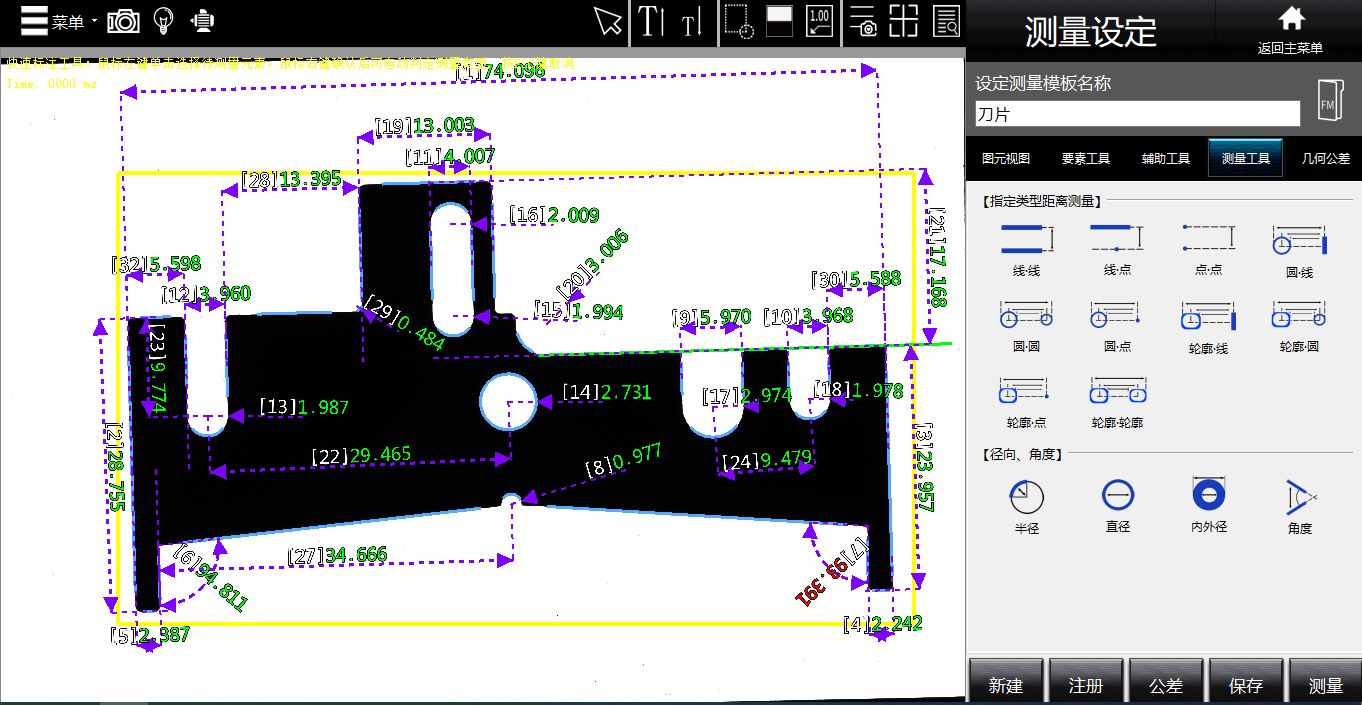The width and height of the screenshot is (1362, 705).
Task: Open the 菜单 dropdown menu
Action: click(58, 21)
